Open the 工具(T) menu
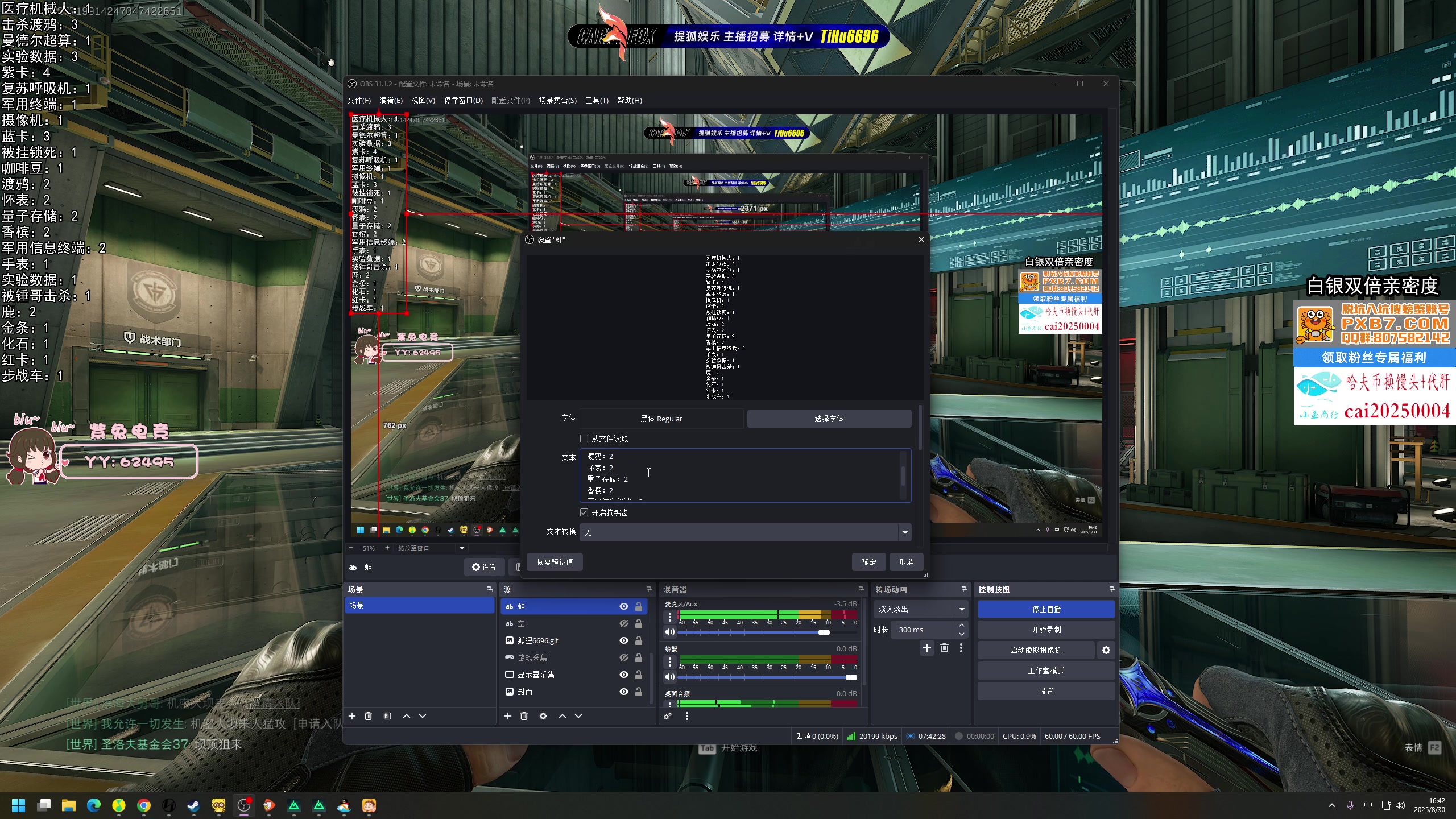The image size is (1456, 819). 597,100
